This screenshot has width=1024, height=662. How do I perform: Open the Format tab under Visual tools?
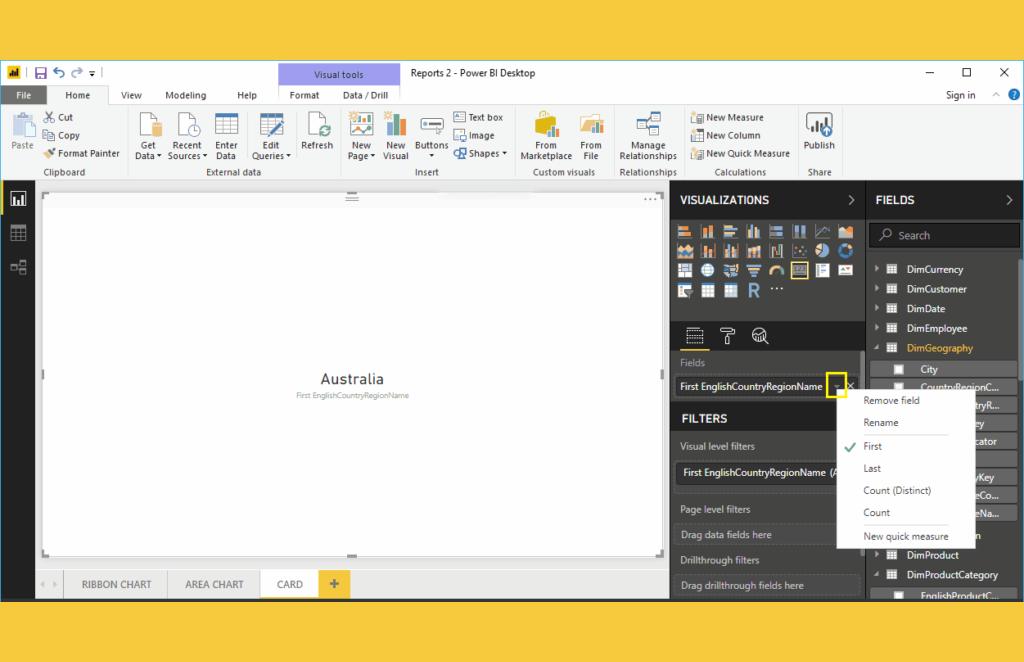(304, 95)
